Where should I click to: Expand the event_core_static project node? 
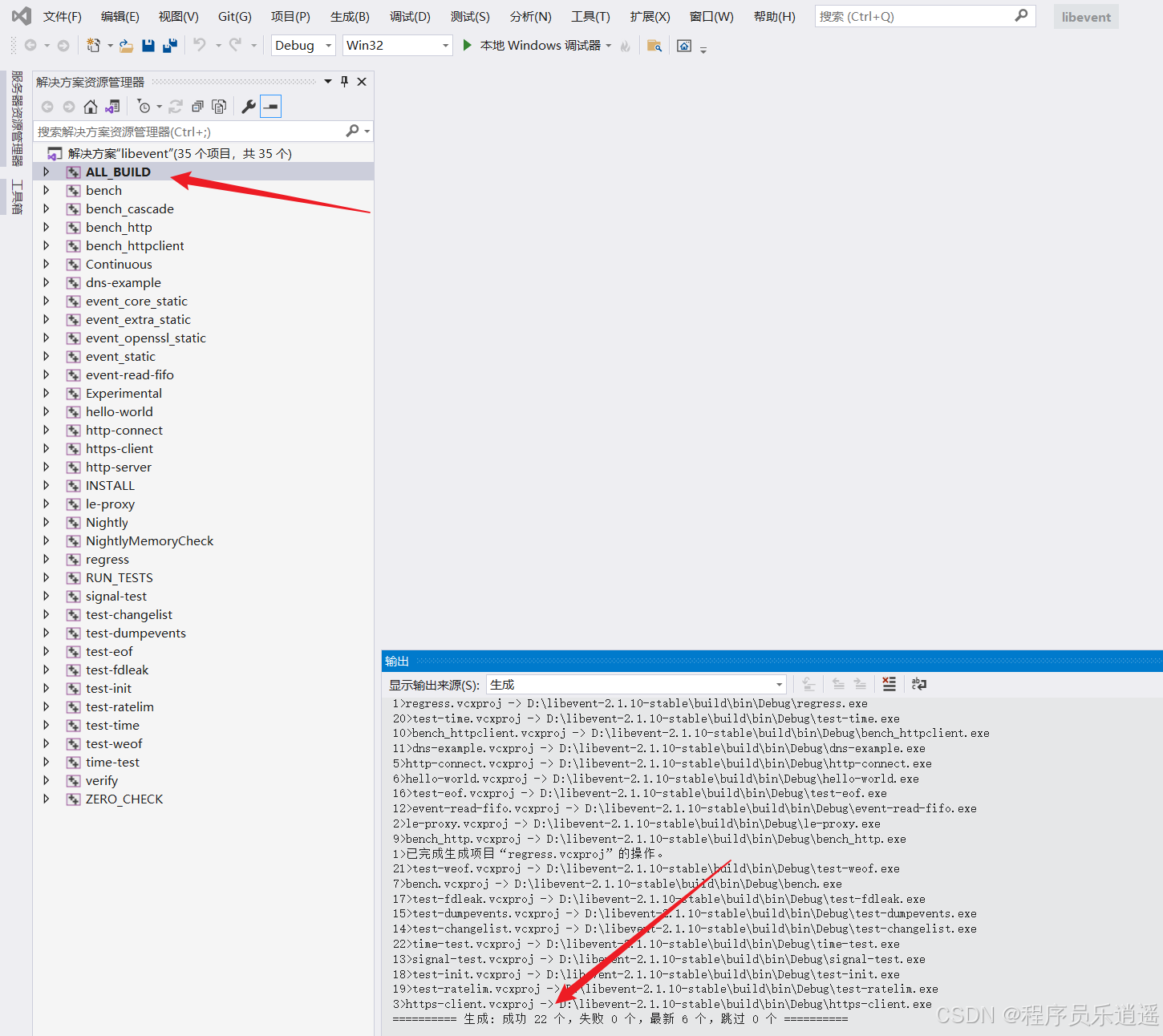pos(47,301)
